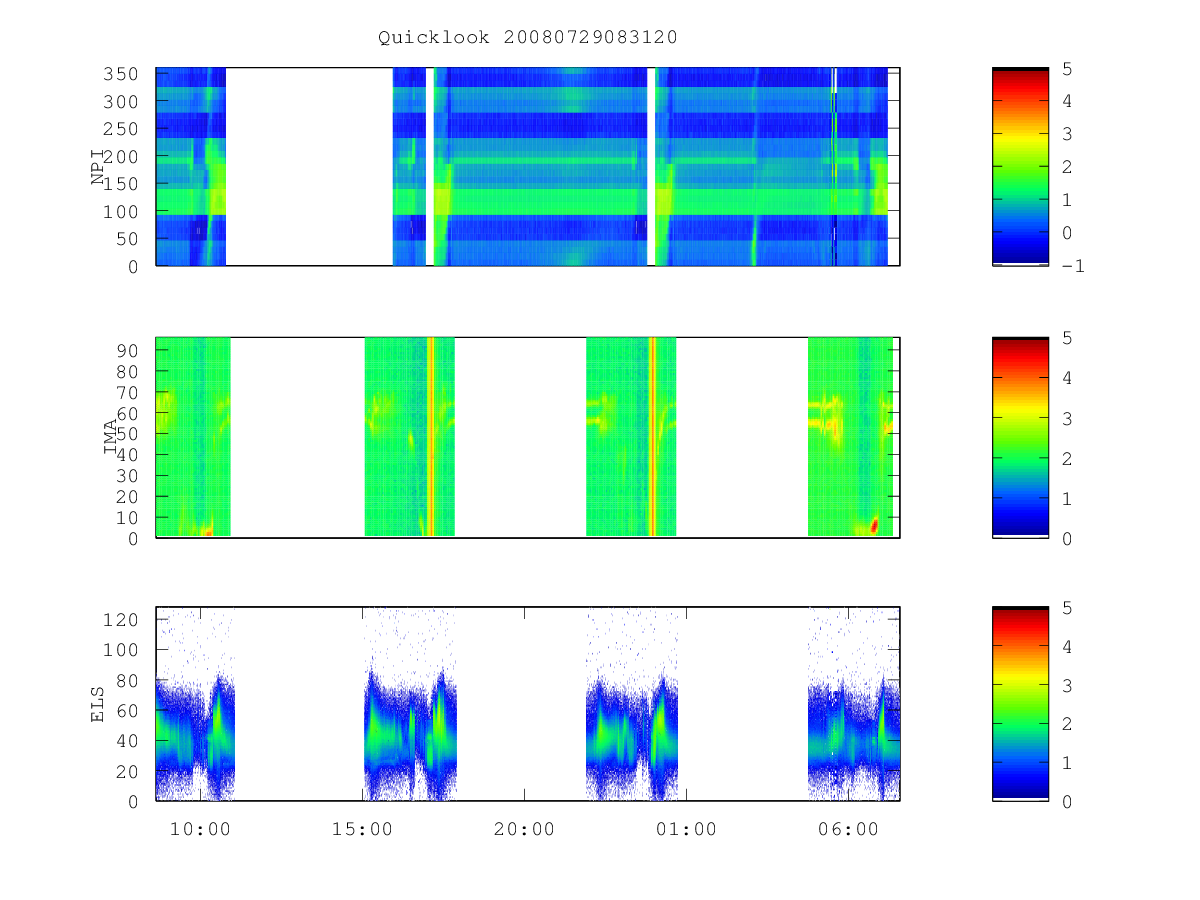
Task: Click the 0 label on the ELS colorbar
Action: tap(1069, 801)
